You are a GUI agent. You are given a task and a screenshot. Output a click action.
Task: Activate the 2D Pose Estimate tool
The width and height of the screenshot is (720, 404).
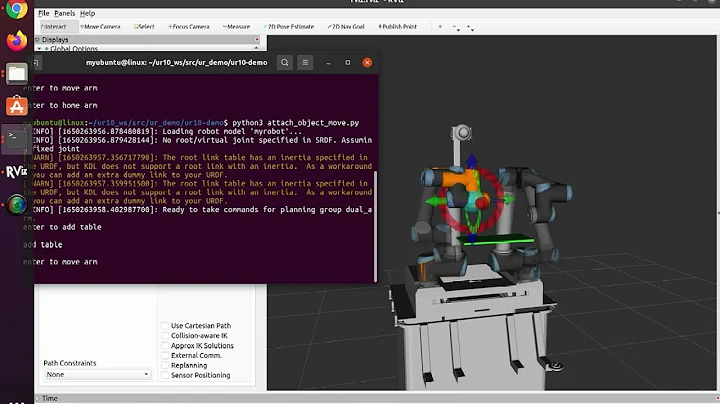click(289, 27)
